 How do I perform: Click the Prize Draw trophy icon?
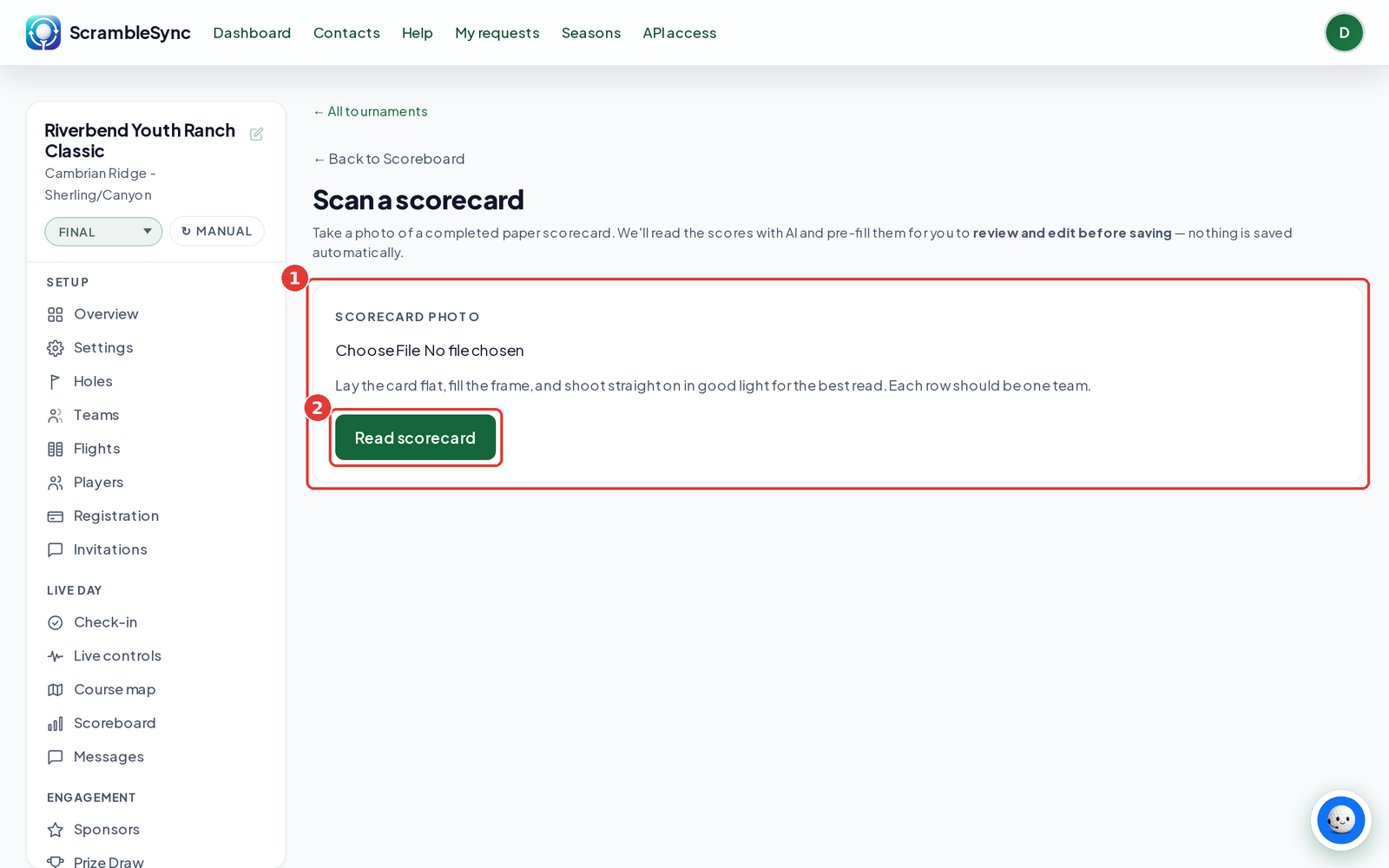[x=56, y=862]
